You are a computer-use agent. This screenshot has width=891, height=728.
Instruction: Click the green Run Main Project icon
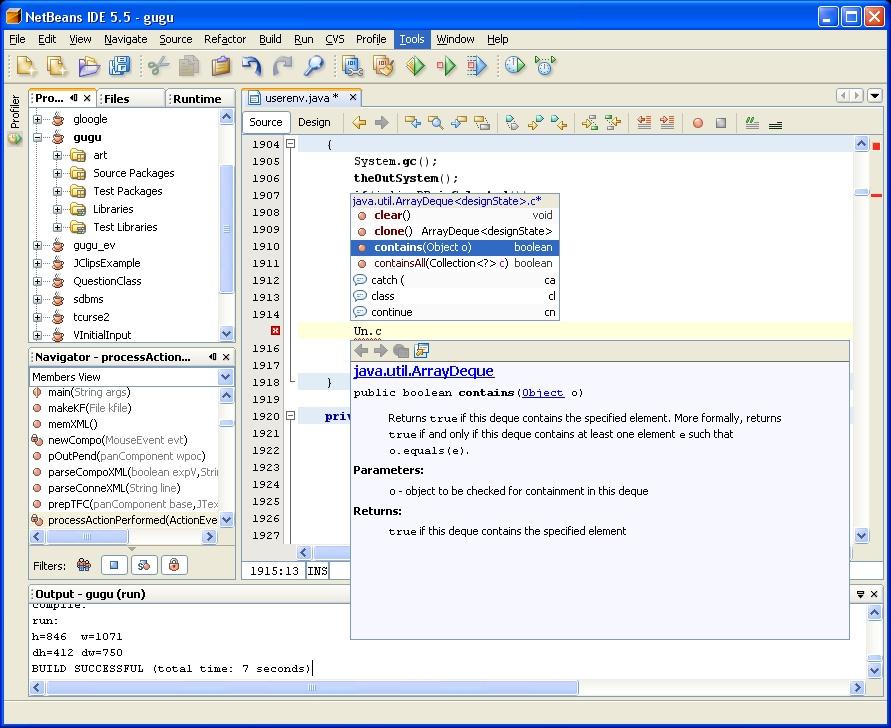(x=415, y=66)
